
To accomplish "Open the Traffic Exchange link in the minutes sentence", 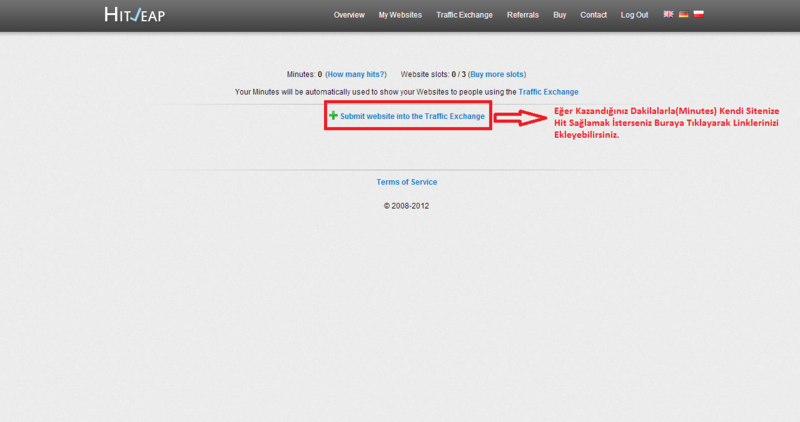I will point(548,92).
